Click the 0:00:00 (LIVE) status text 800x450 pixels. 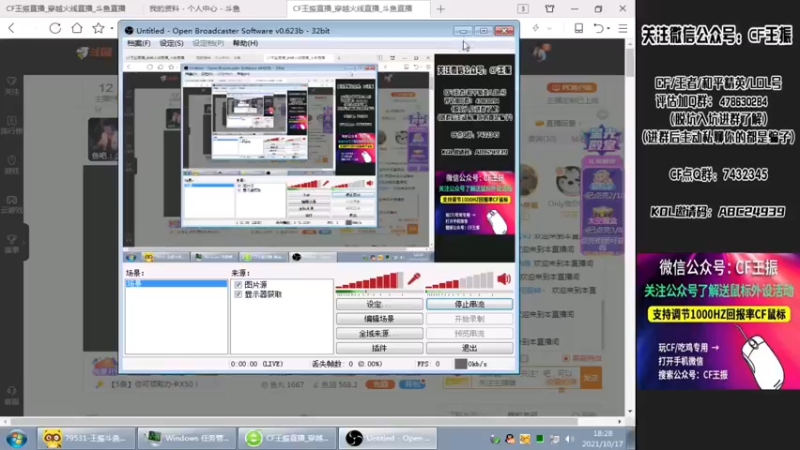(257, 364)
